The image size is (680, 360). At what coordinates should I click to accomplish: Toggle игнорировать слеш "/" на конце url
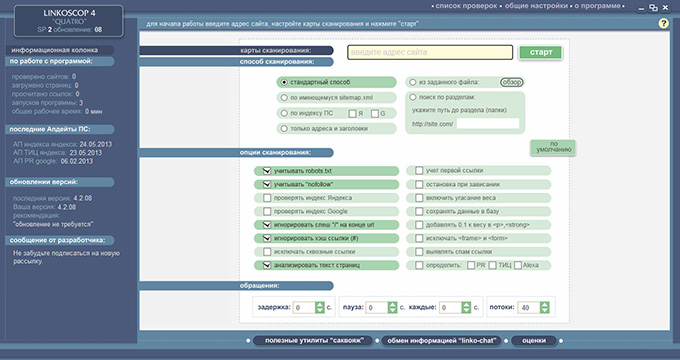267,225
